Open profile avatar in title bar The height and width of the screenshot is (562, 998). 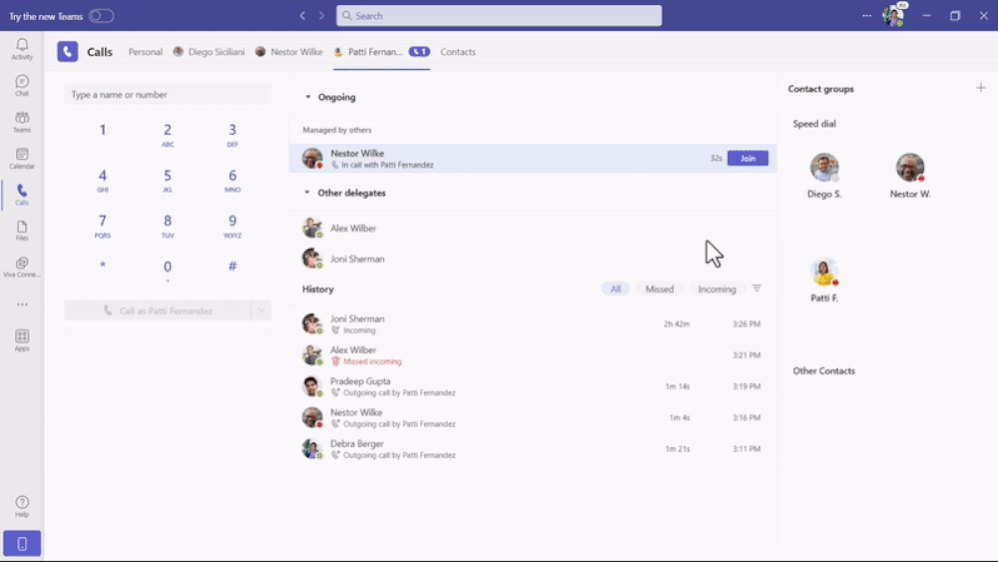pyautogui.click(x=894, y=15)
